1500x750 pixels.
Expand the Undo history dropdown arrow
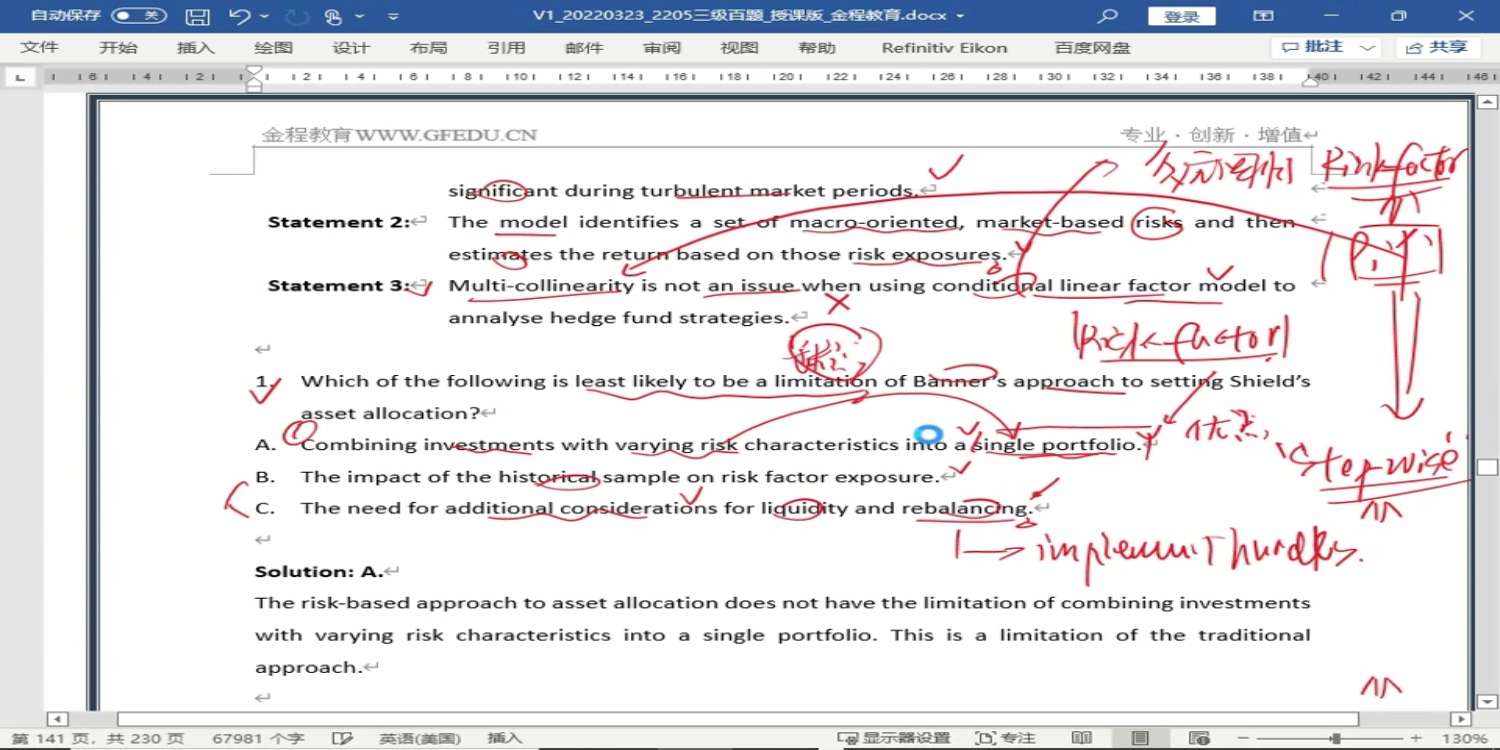pos(264,16)
